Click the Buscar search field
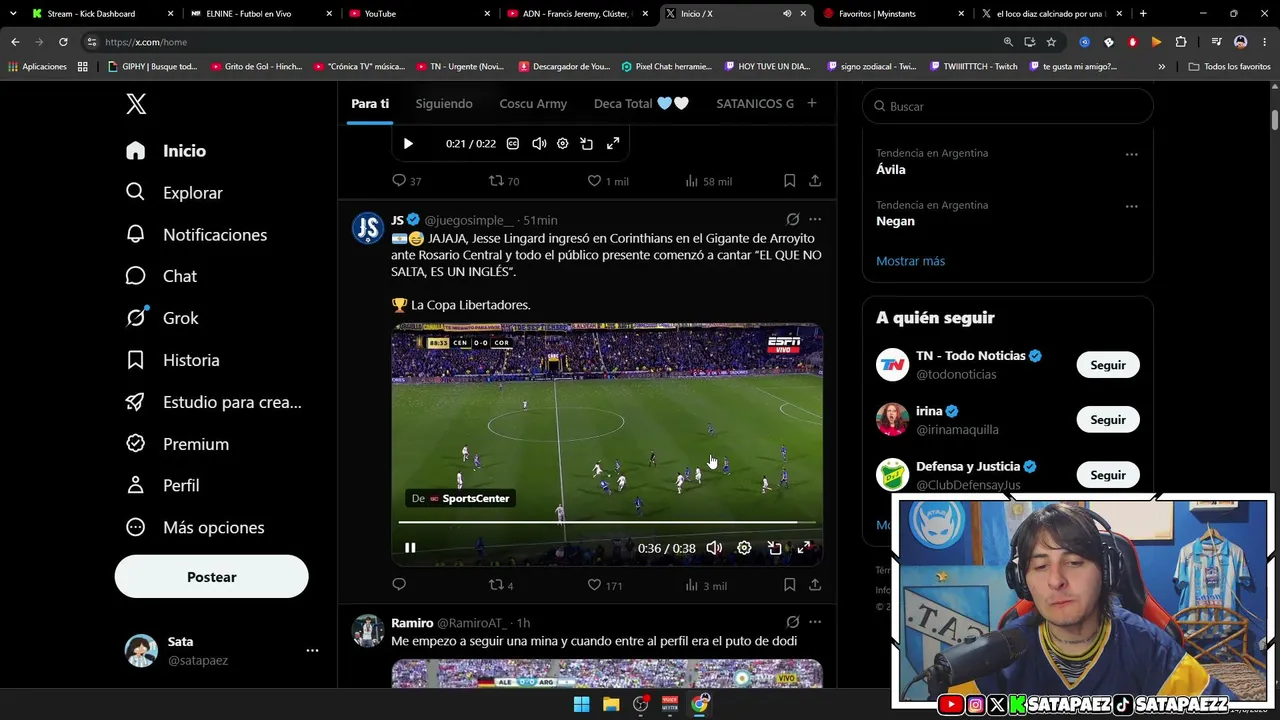1280x720 pixels. click(x=1008, y=106)
